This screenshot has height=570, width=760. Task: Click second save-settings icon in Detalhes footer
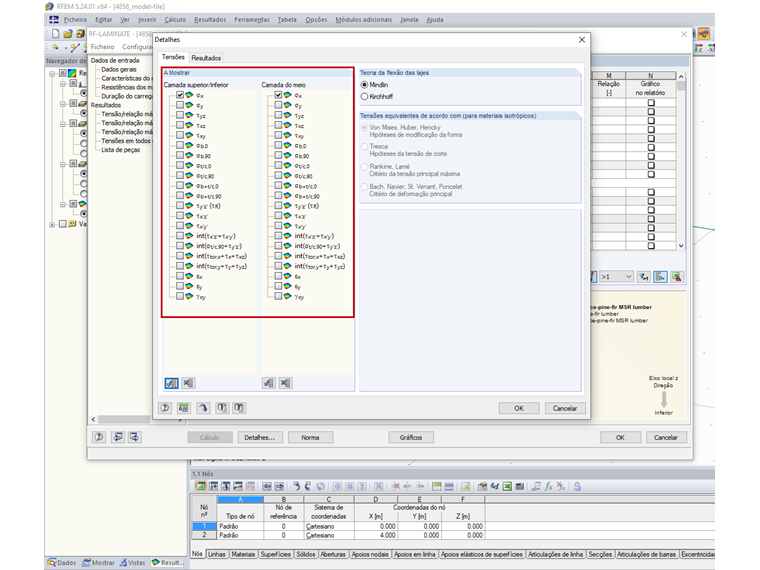point(239,408)
